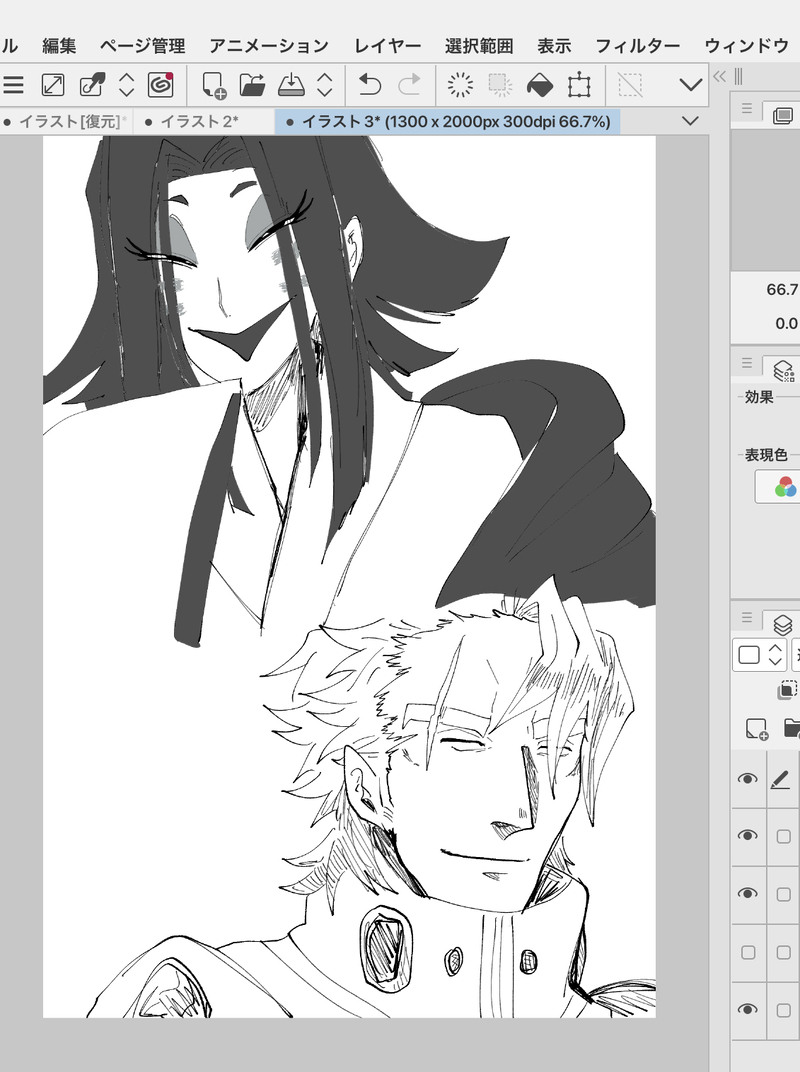800x1072 pixels.
Task: Check the fifth layer's selection checkbox
Action: [784, 1010]
